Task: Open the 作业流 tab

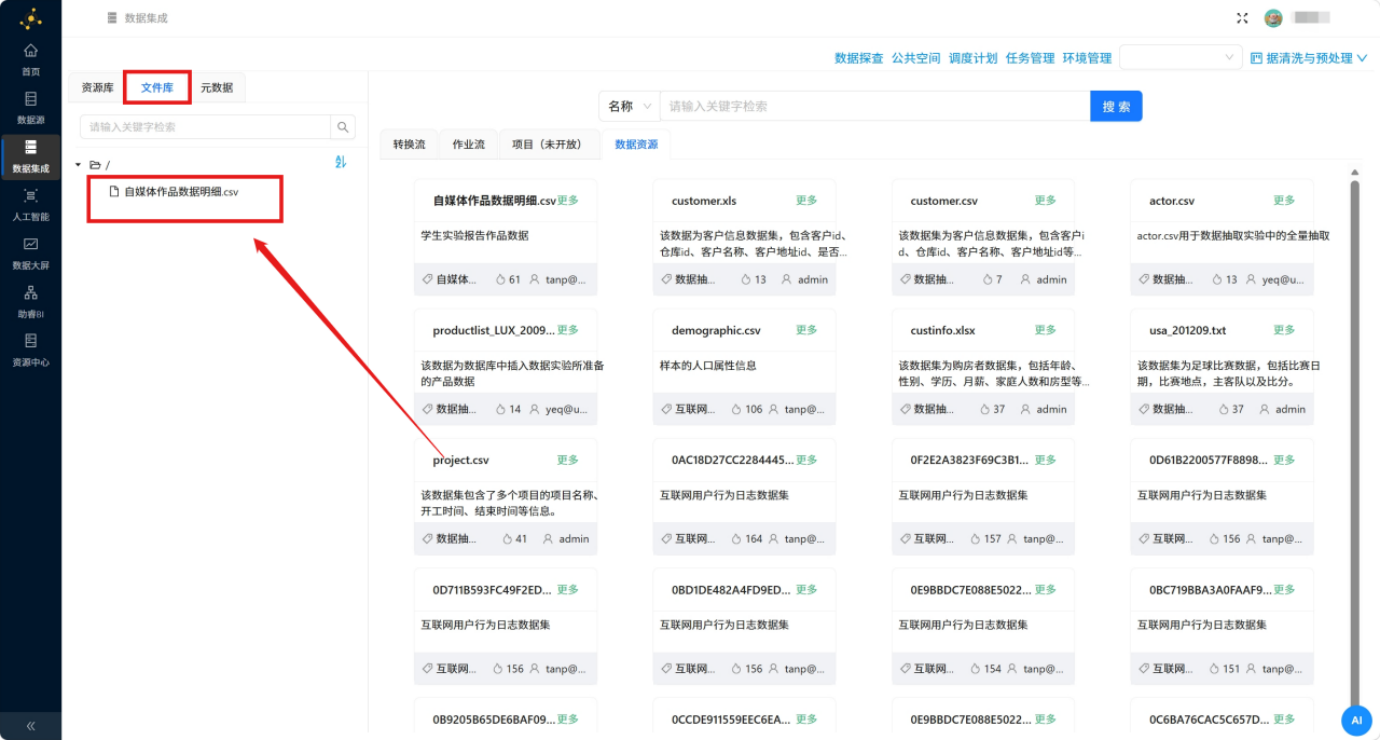Action: [469, 144]
